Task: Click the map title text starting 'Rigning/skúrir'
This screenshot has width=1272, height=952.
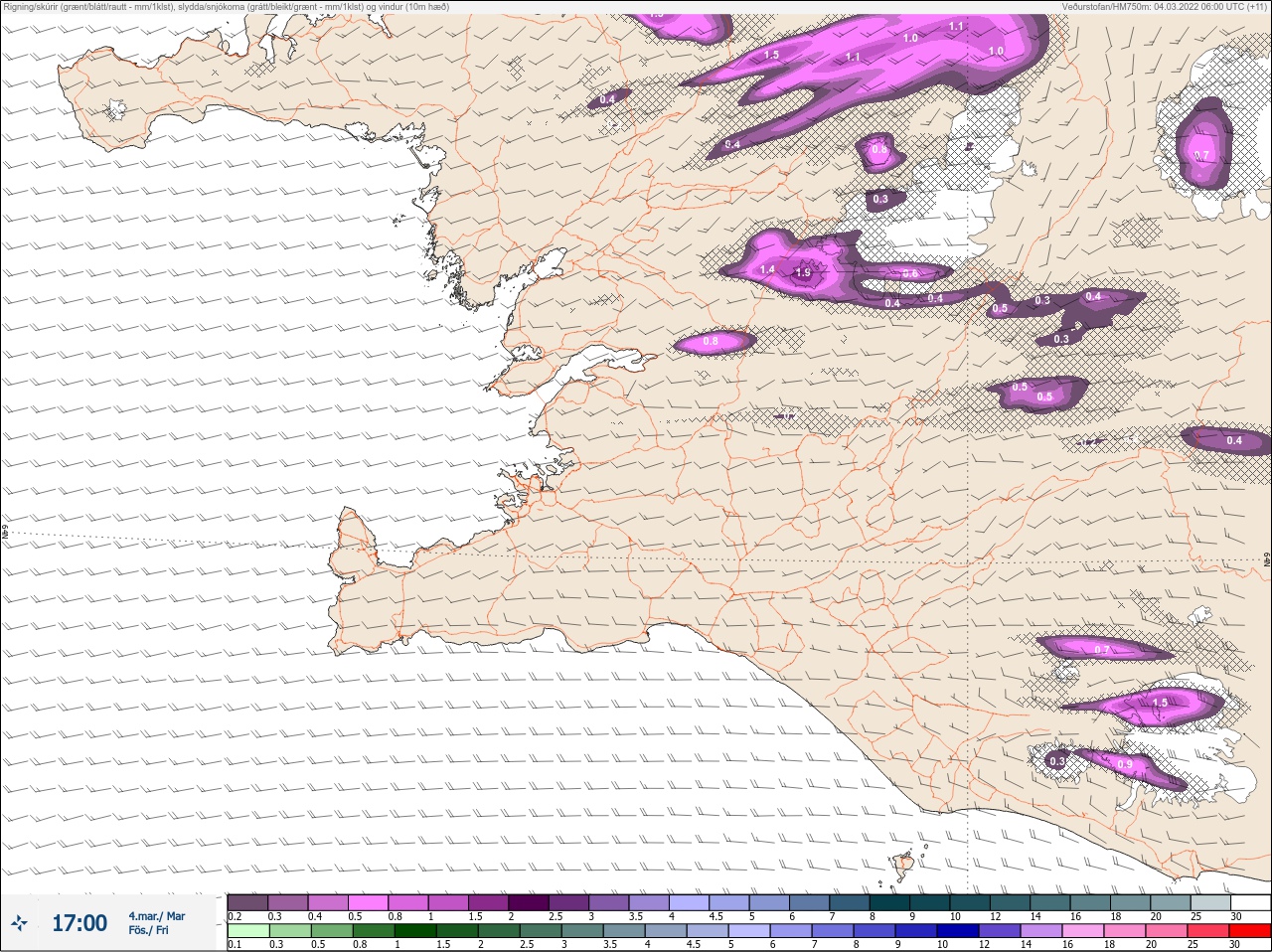Action: click(x=226, y=7)
